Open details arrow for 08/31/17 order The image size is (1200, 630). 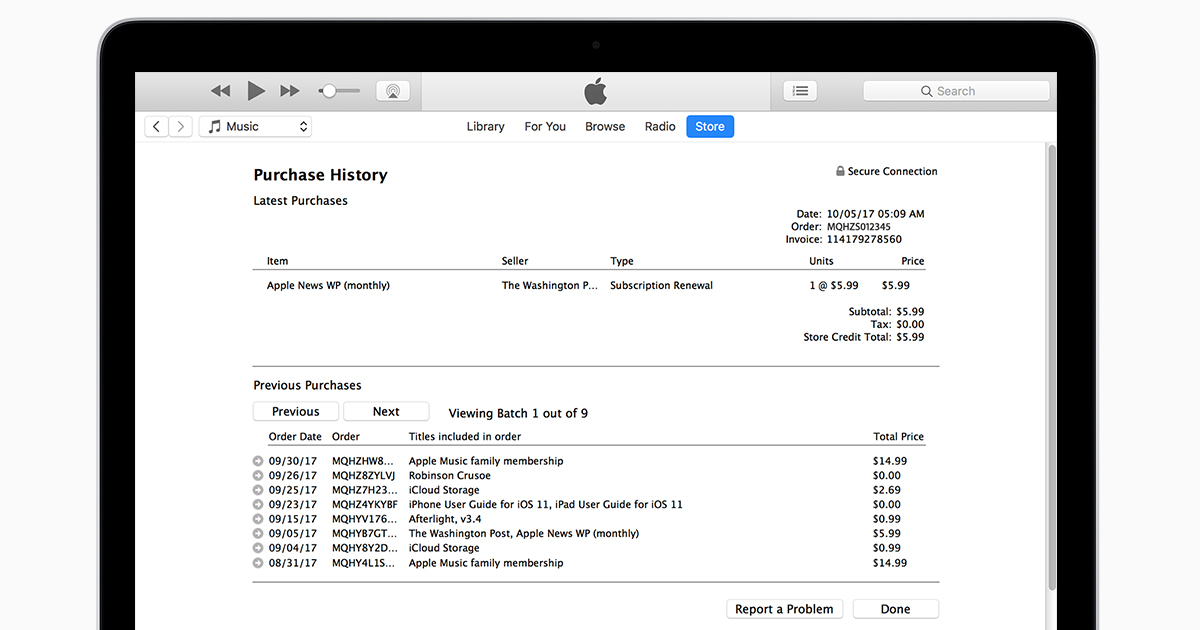tap(259, 563)
